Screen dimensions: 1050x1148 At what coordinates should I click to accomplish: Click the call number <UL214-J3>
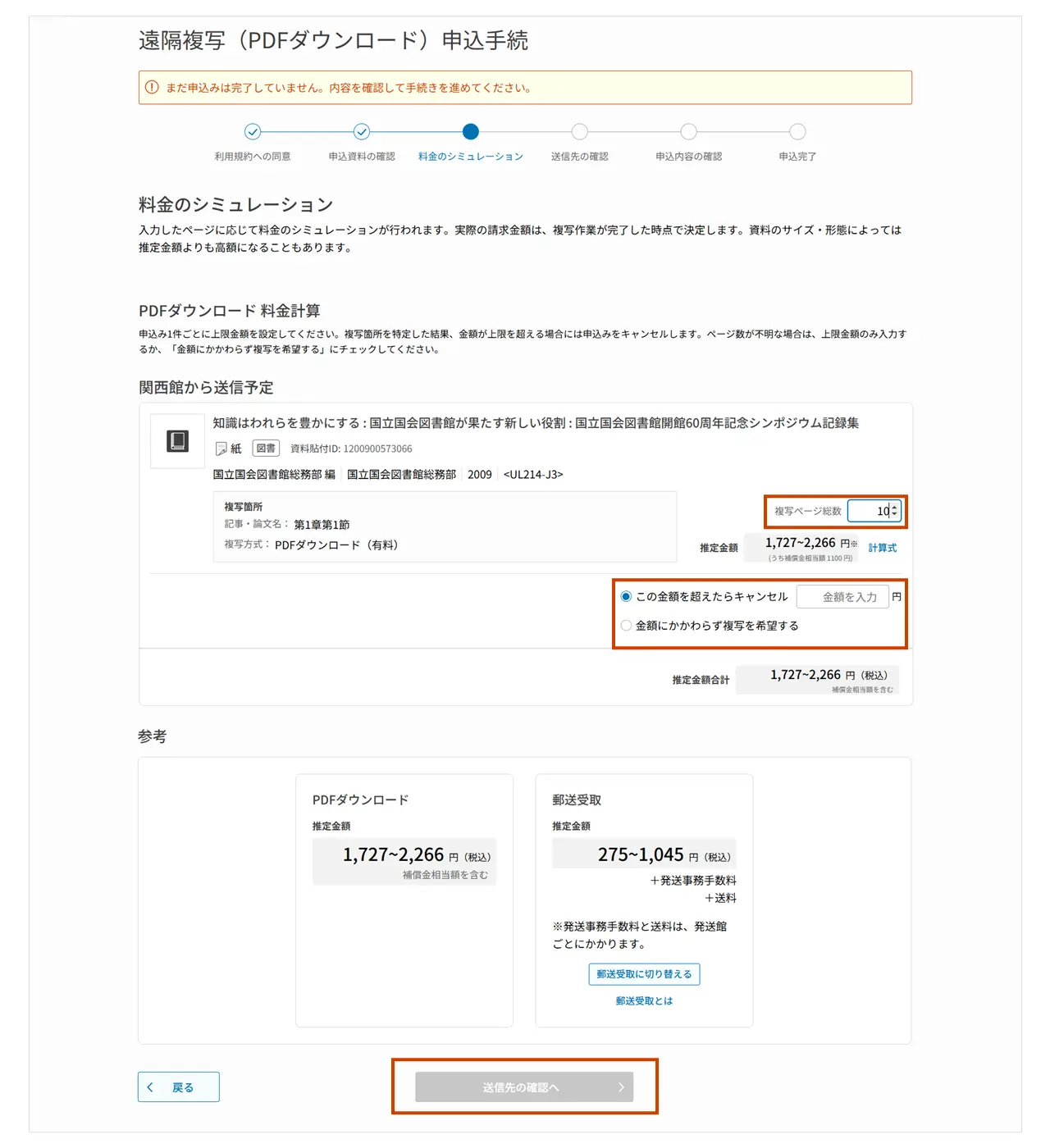click(x=533, y=475)
